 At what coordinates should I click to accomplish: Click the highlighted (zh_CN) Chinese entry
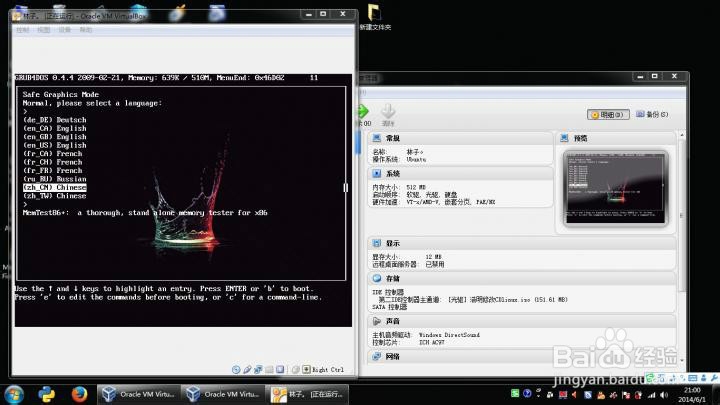tap(55, 187)
